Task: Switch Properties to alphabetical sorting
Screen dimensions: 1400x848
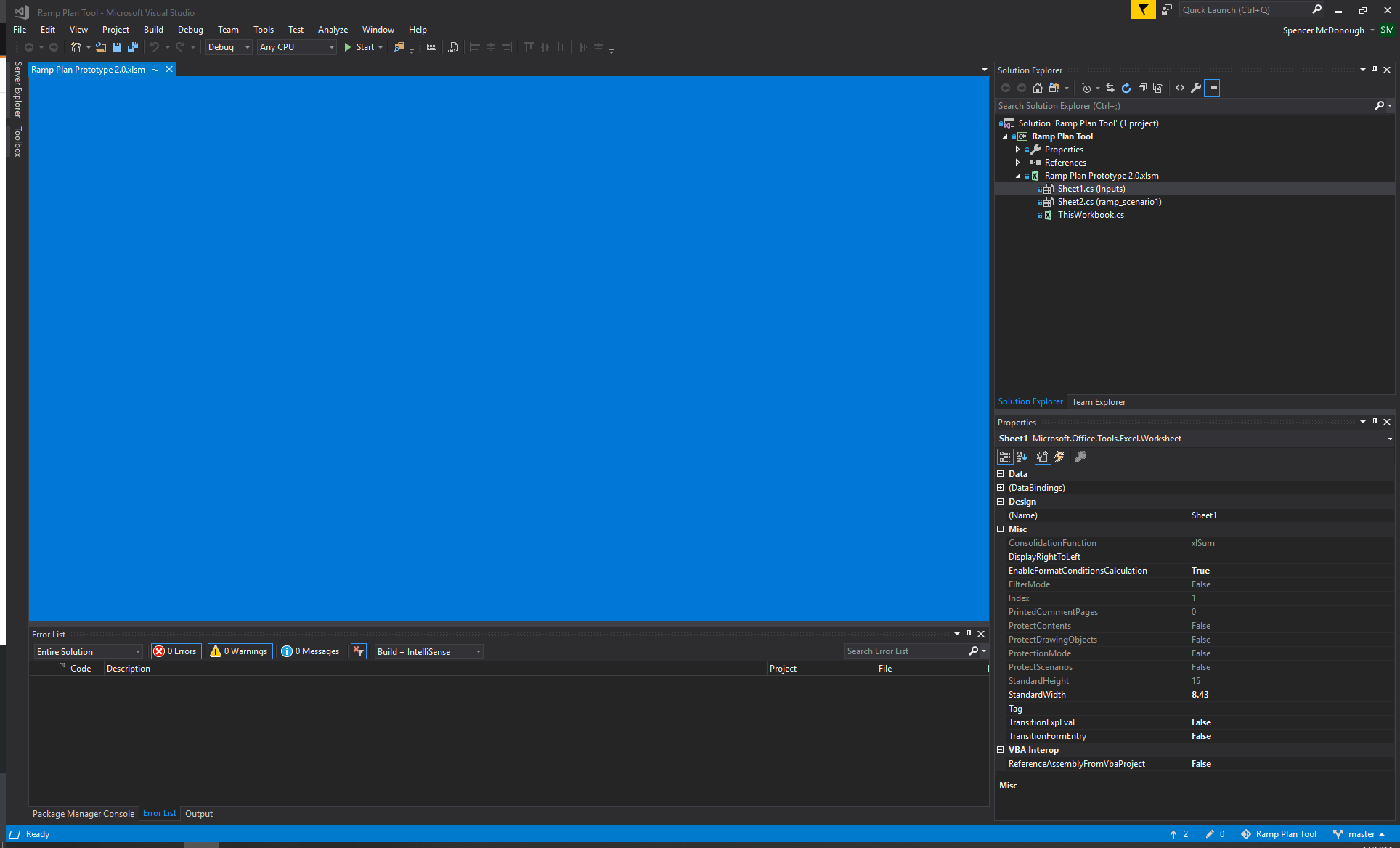Action: [1022, 457]
